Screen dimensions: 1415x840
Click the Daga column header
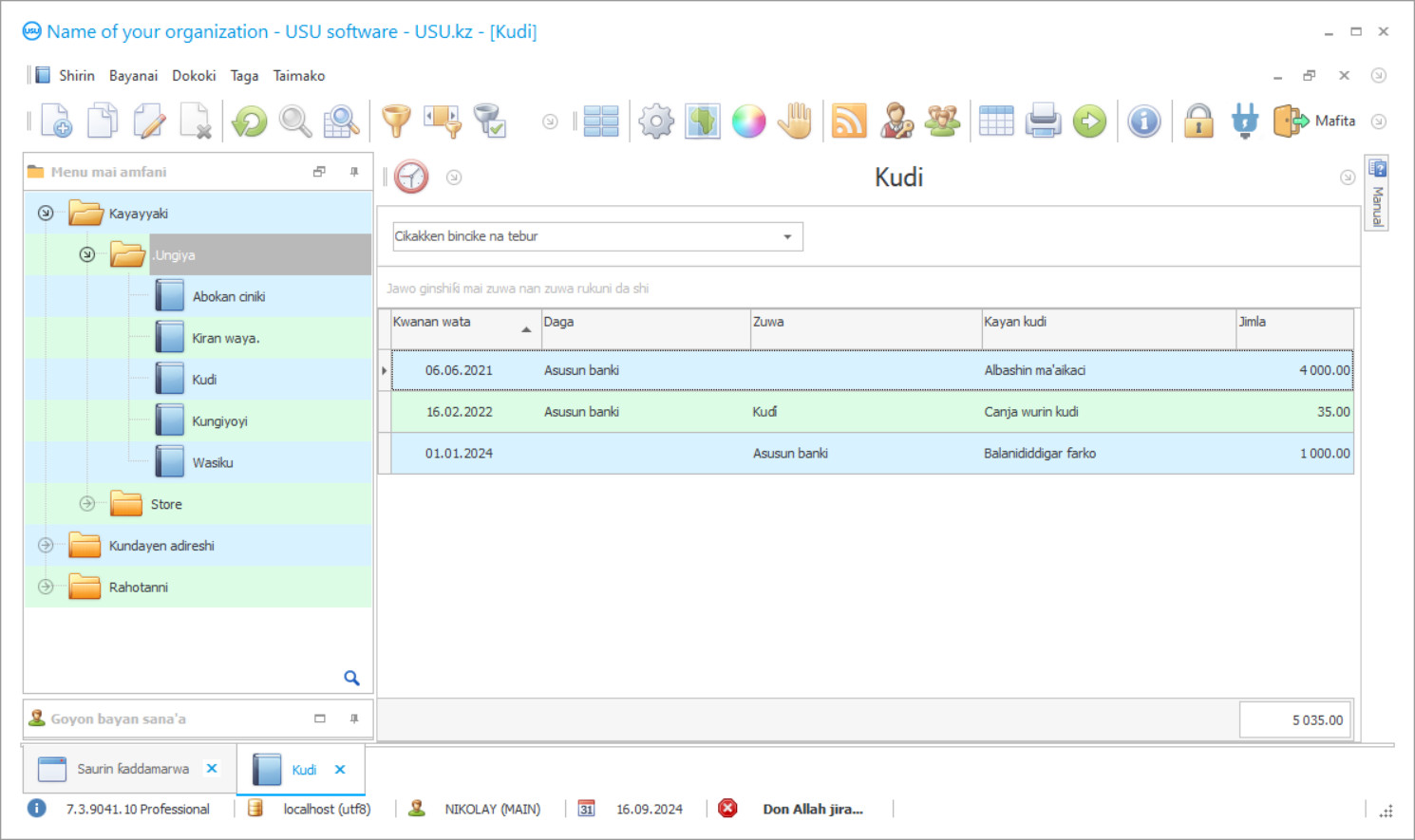pyautogui.click(x=646, y=328)
